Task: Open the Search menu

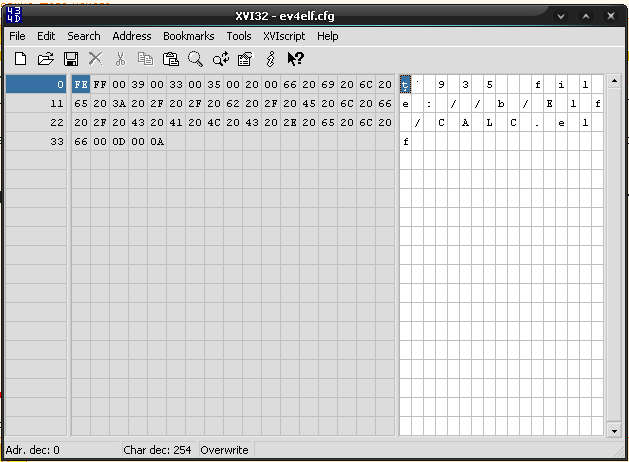Action: pos(84,36)
